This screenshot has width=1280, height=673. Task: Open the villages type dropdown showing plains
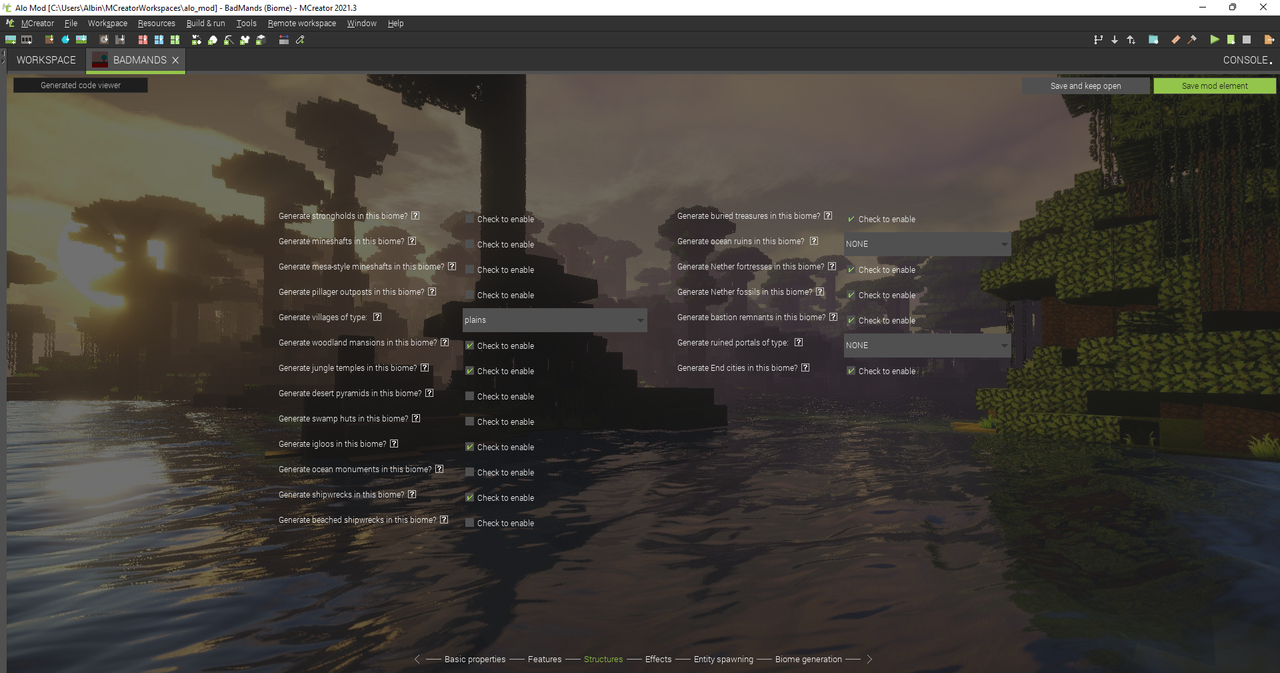coord(554,320)
